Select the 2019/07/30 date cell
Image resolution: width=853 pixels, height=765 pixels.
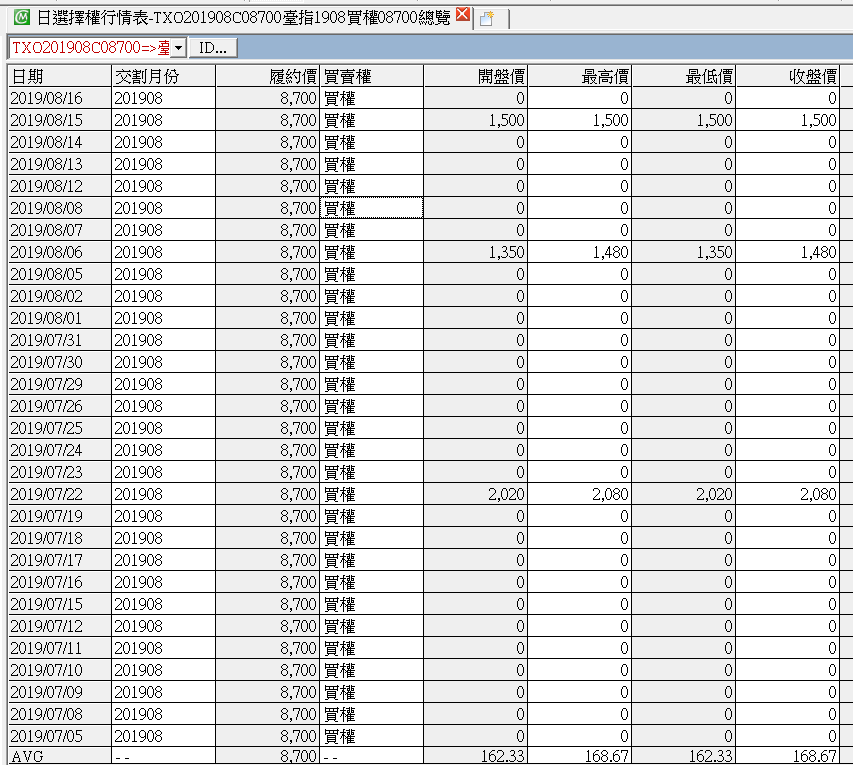pyautogui.click(x=59, y=362)
